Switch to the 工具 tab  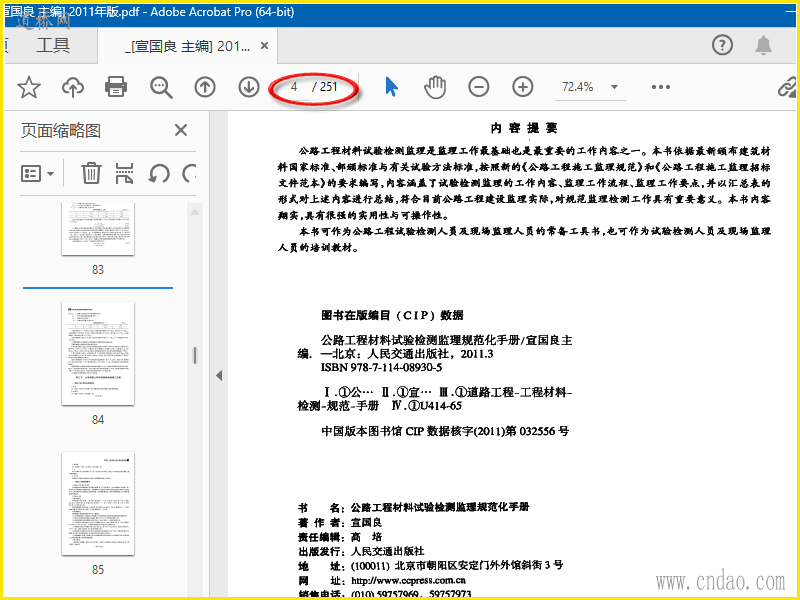pyautogui.click(x=53, y=45)
